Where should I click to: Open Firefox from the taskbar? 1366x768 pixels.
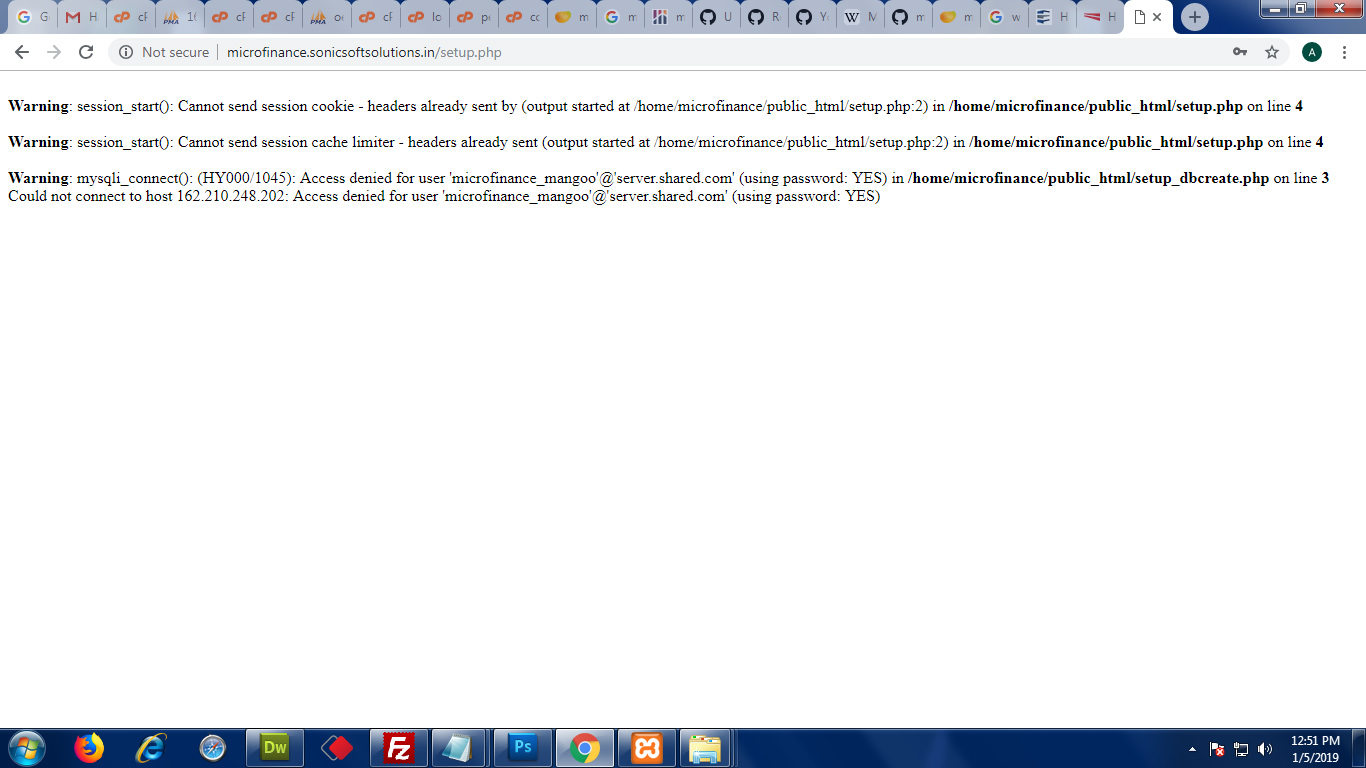coord(89,747)
